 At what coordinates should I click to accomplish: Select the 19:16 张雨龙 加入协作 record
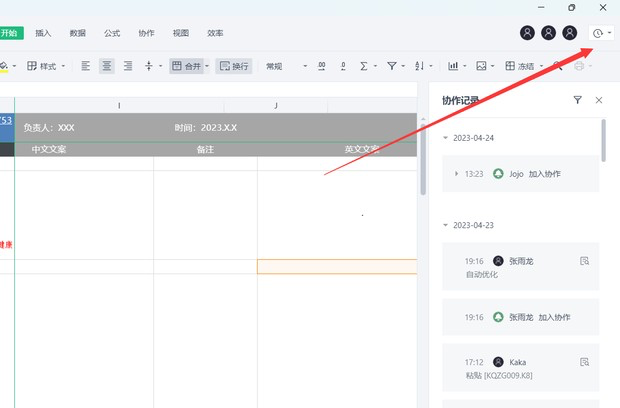pos(520,317)
